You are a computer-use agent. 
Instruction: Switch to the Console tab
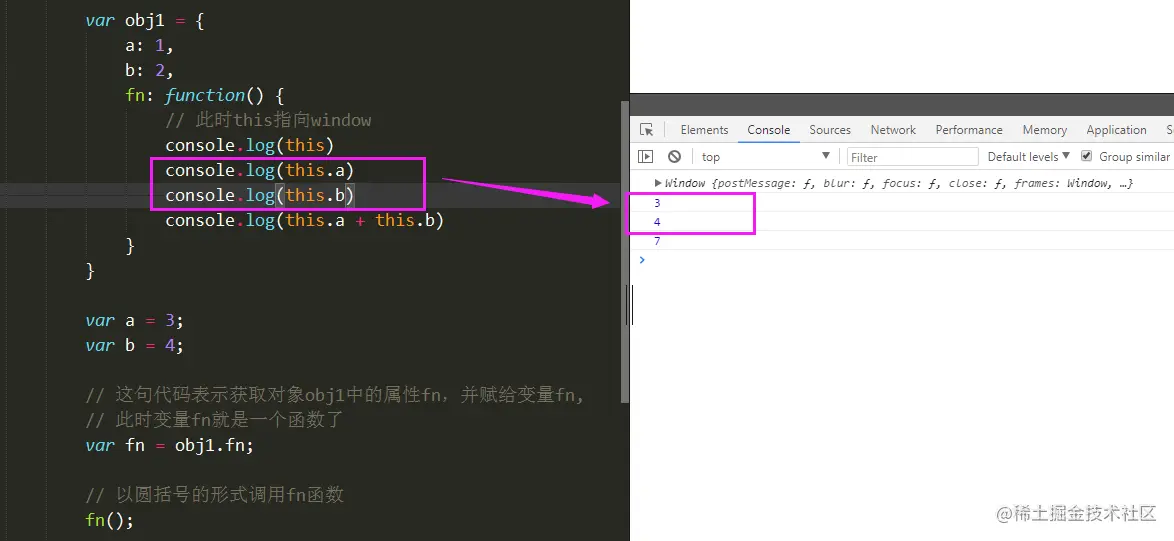[768, 129]
